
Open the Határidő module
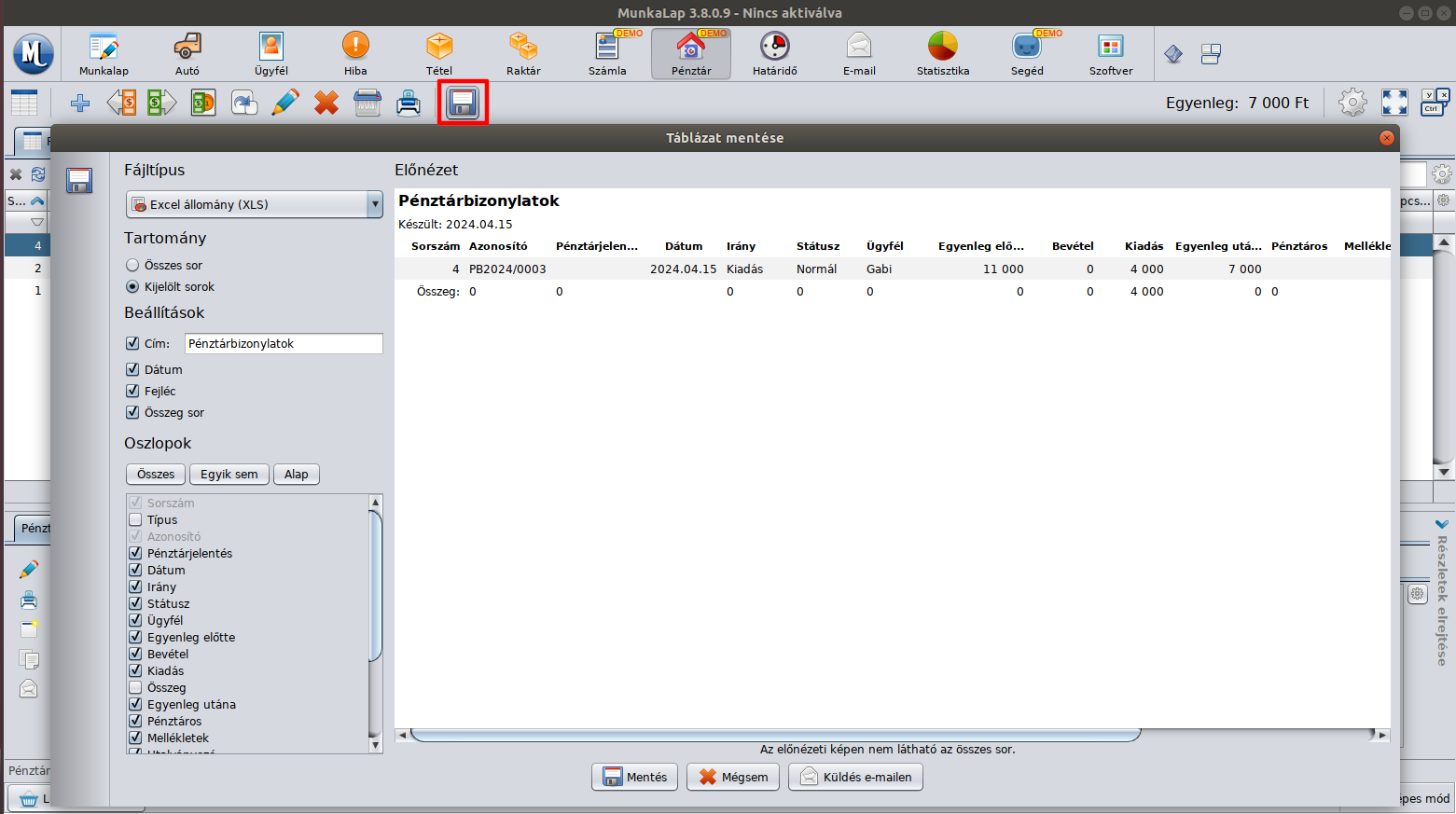click(x=774, y=54)
